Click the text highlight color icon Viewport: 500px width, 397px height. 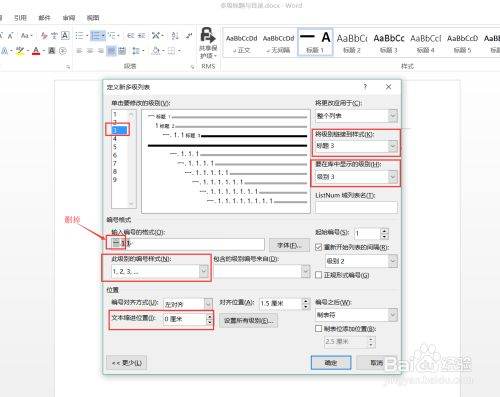[21, 51]
